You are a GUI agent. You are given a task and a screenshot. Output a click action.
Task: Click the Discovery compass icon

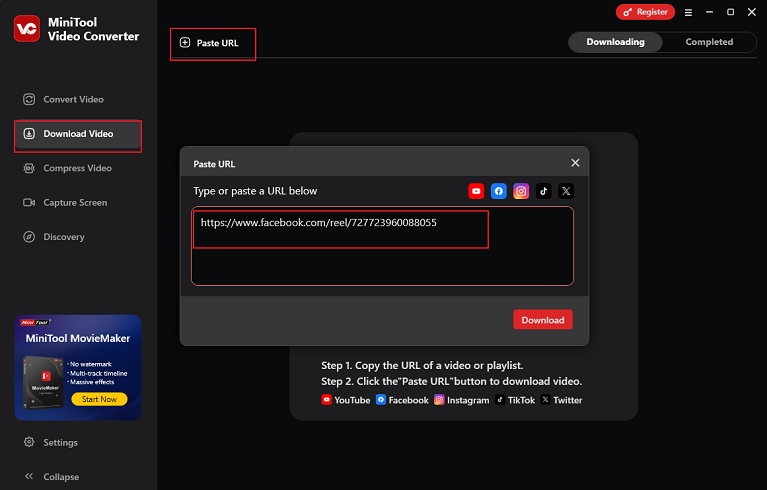(x=29, y=237)
